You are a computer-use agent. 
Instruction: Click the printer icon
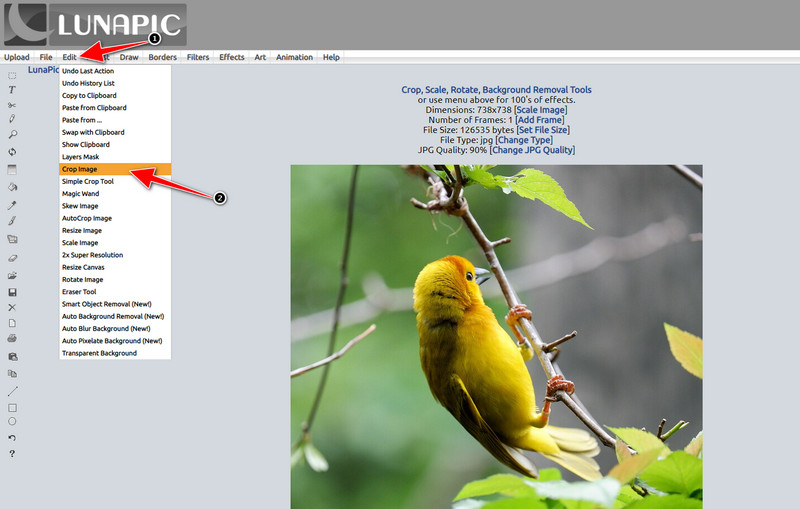[x=12, y=339]
